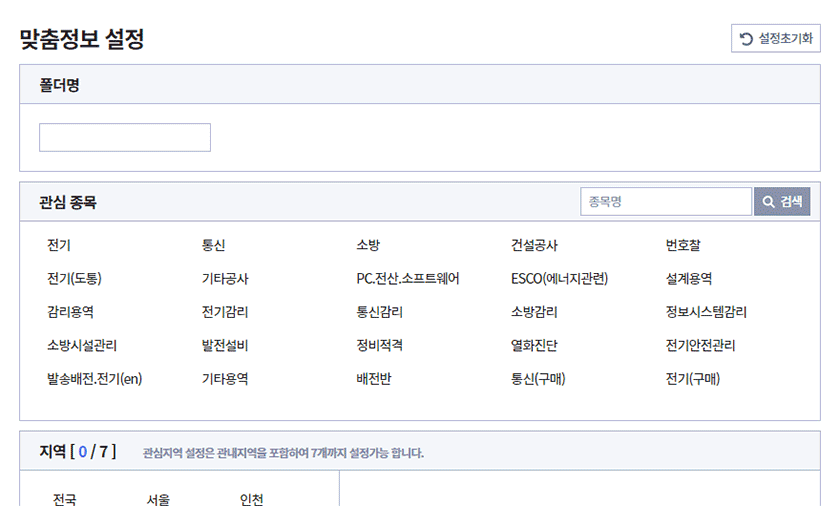Pick the 통신(구매) category
This screenshot has height=506, width=840.
coord(538,379)
